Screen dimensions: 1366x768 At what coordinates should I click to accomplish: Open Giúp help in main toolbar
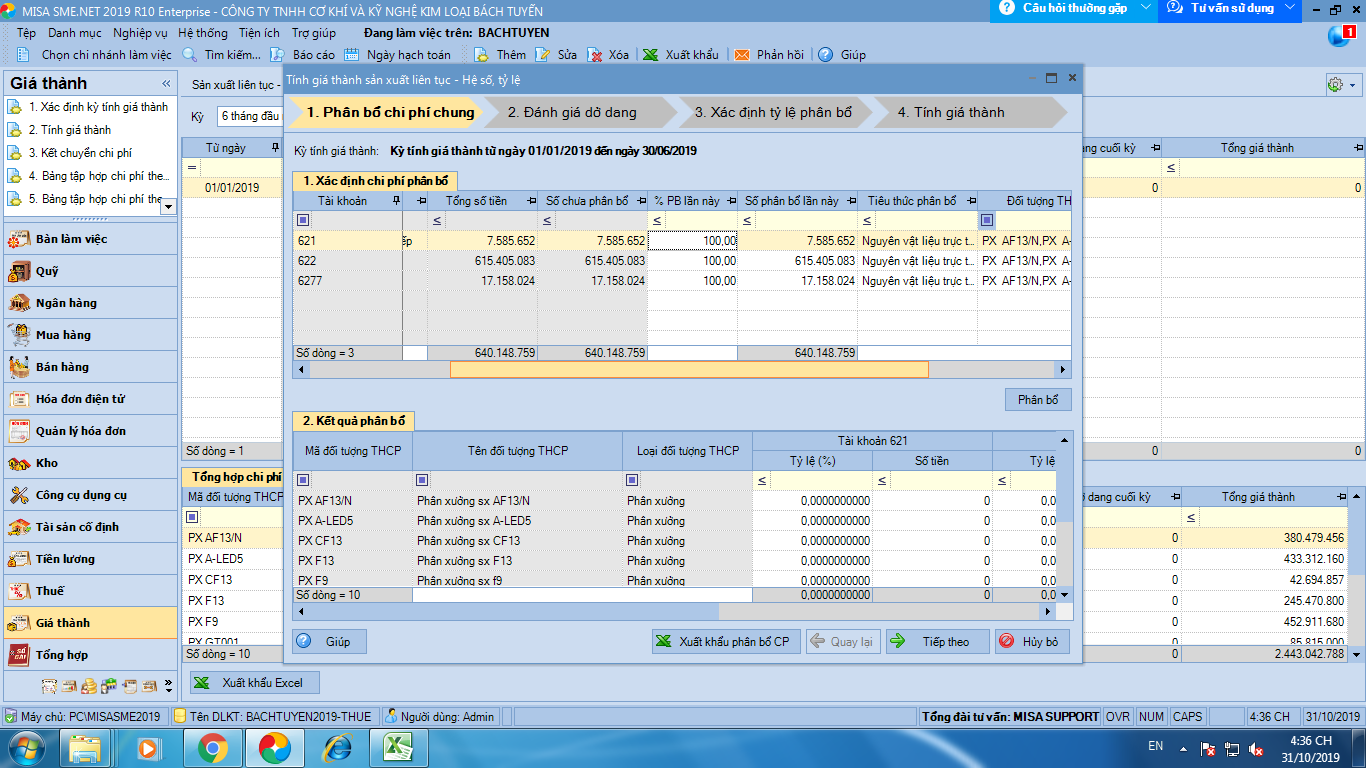click(x=842, y=55)
